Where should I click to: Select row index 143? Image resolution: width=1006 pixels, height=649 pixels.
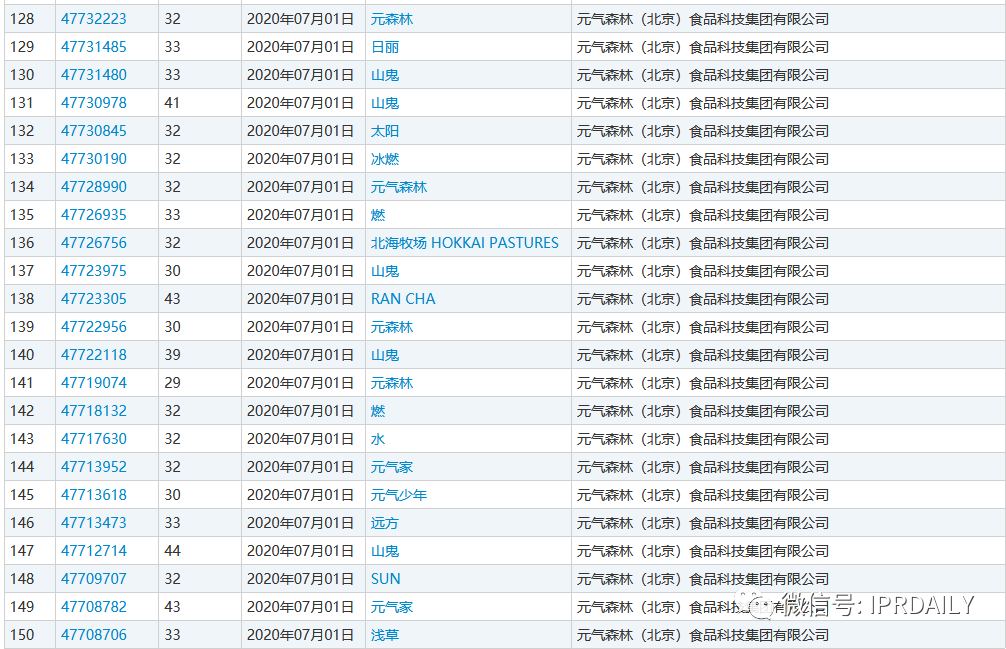(x=22, y=439)
